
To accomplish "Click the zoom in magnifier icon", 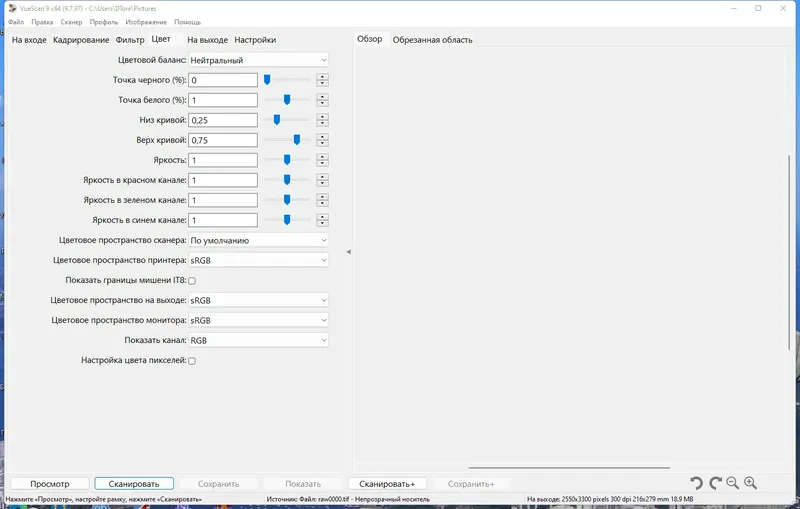I will point(751,483).
